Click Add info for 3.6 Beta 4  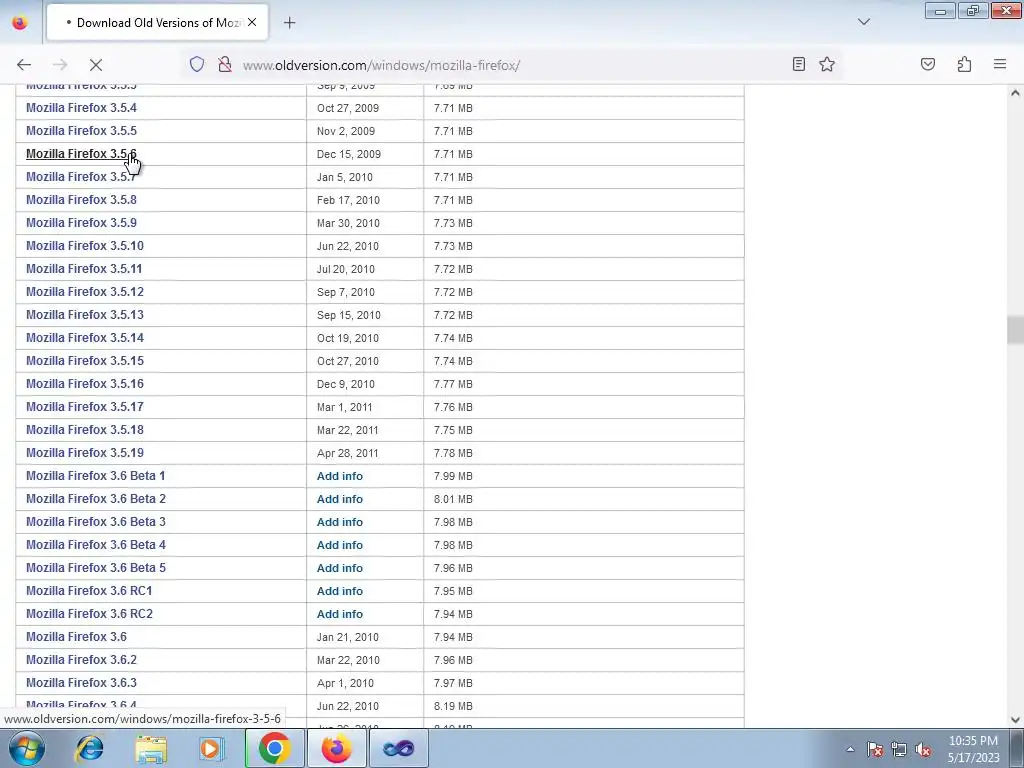(340, 545)
